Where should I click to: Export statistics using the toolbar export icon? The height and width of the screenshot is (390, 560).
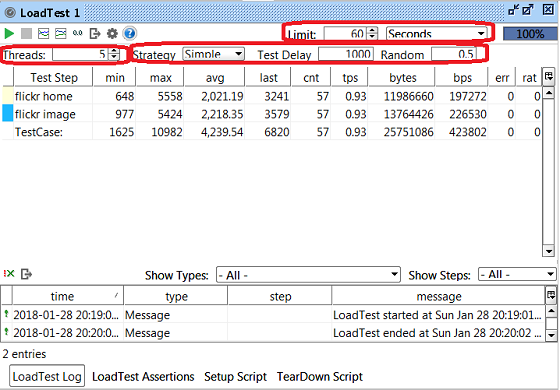(x=95, y=34)
